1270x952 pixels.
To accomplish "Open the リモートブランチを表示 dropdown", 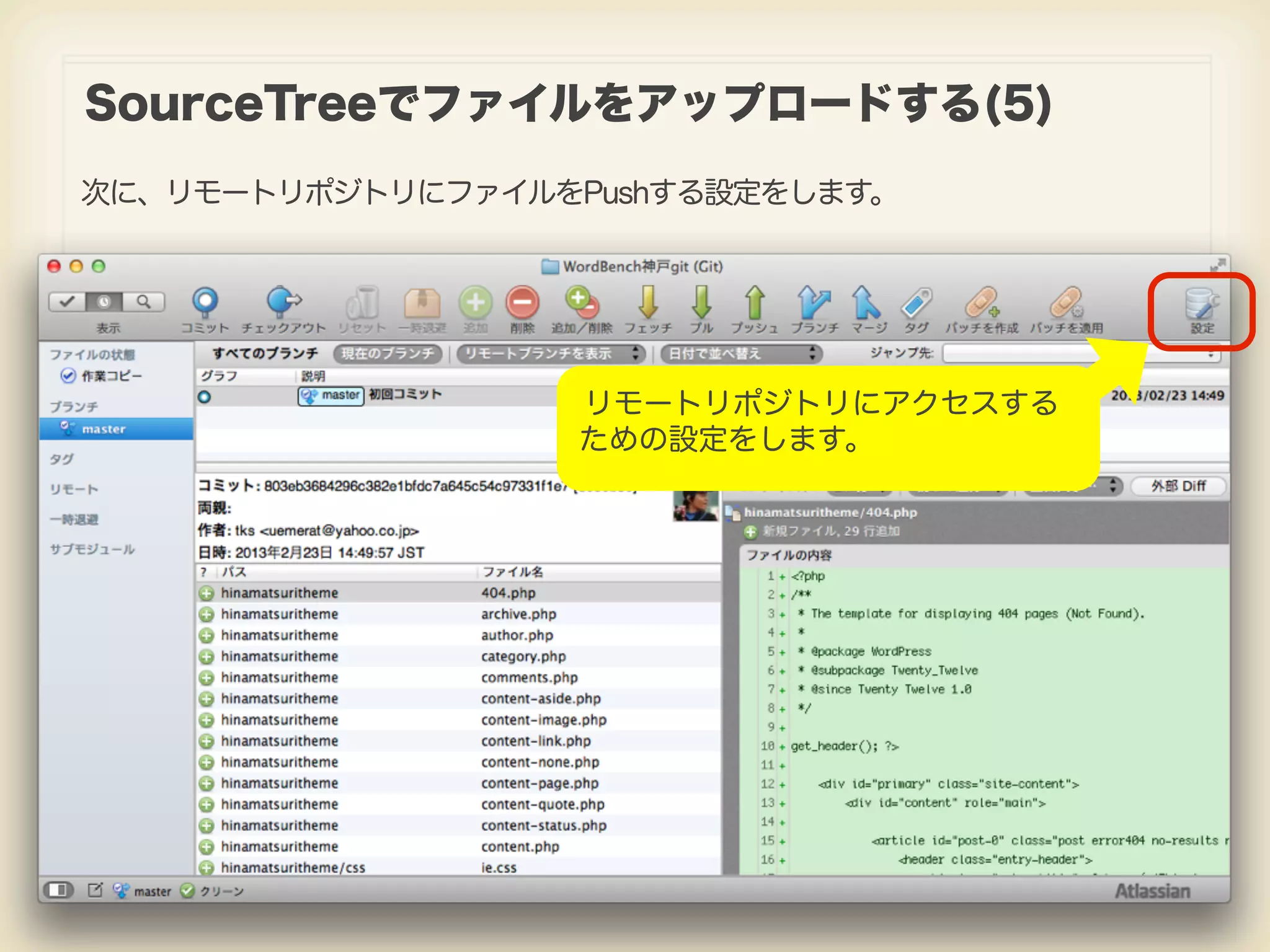I will coord(551,354).
